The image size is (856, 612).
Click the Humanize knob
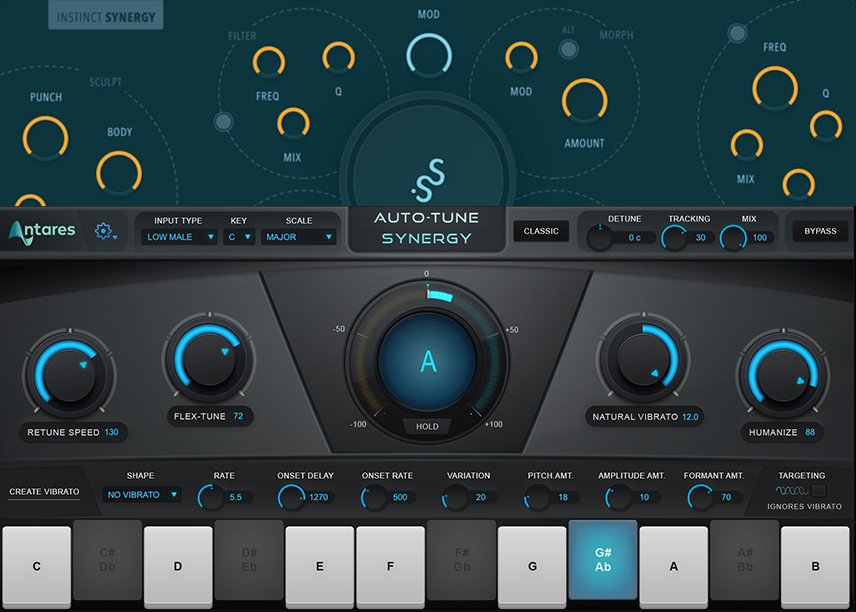(783, 375)
